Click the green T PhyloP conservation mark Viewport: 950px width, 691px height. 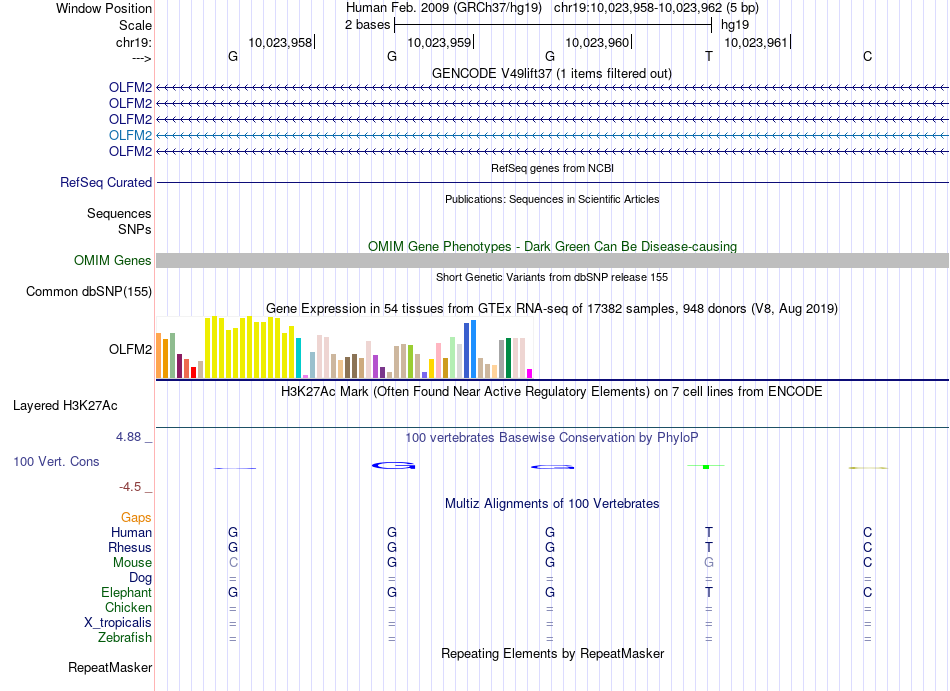pos(706,466)
